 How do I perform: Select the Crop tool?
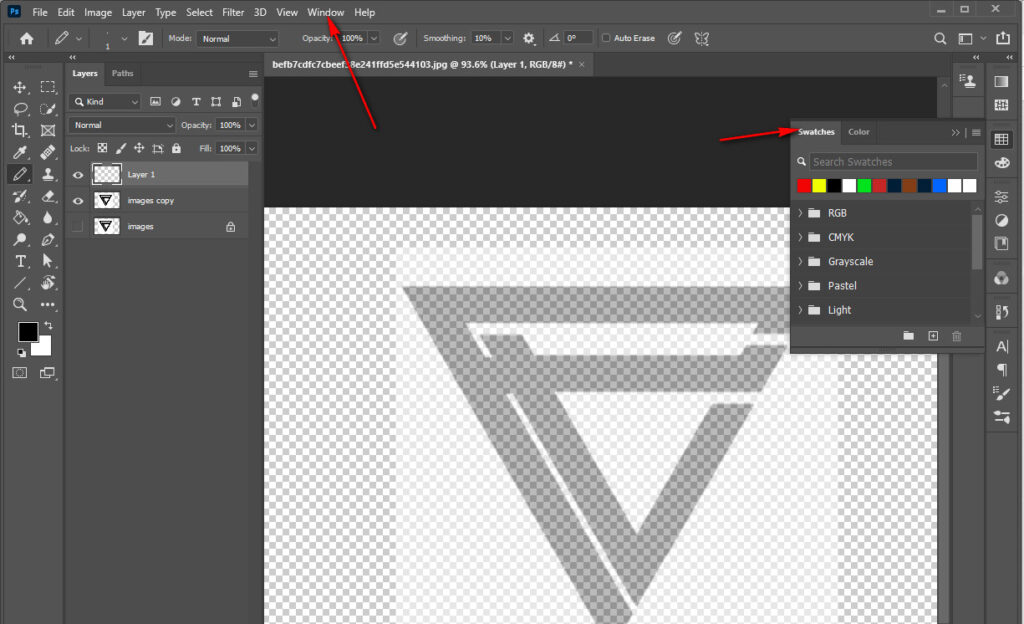click(20, 130)
